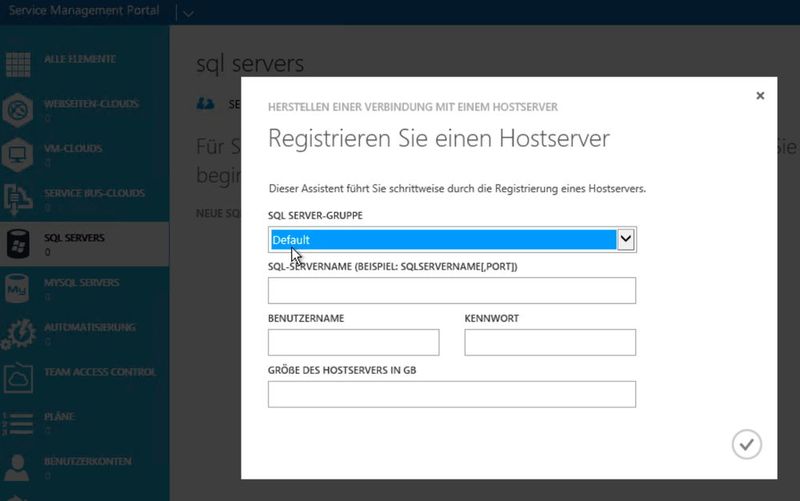Open the Alle Elemente grid icon
Image resolution: width=800 pixels, height=501 pixels.
18,65
